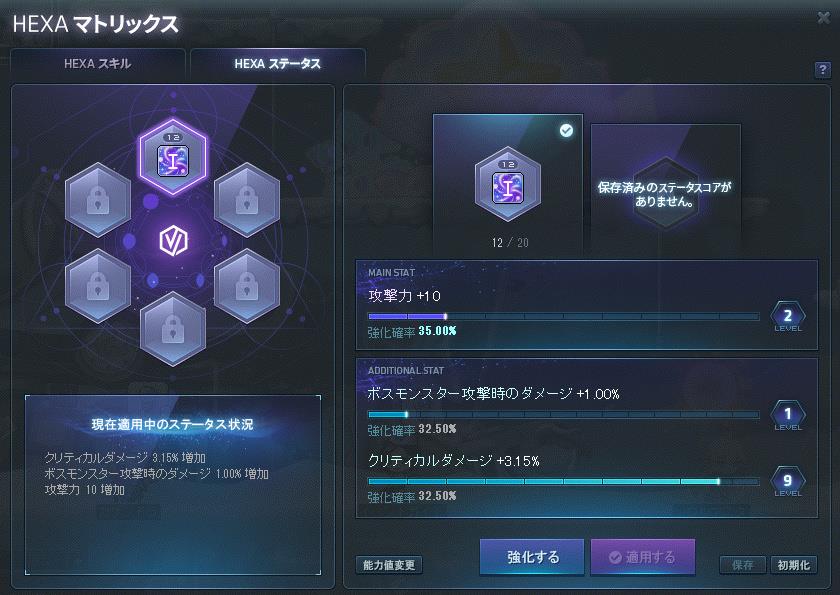Screen dimensions: 840x595
Task: Click the 能力値変更 button
Action: click(x=389, y=565)
